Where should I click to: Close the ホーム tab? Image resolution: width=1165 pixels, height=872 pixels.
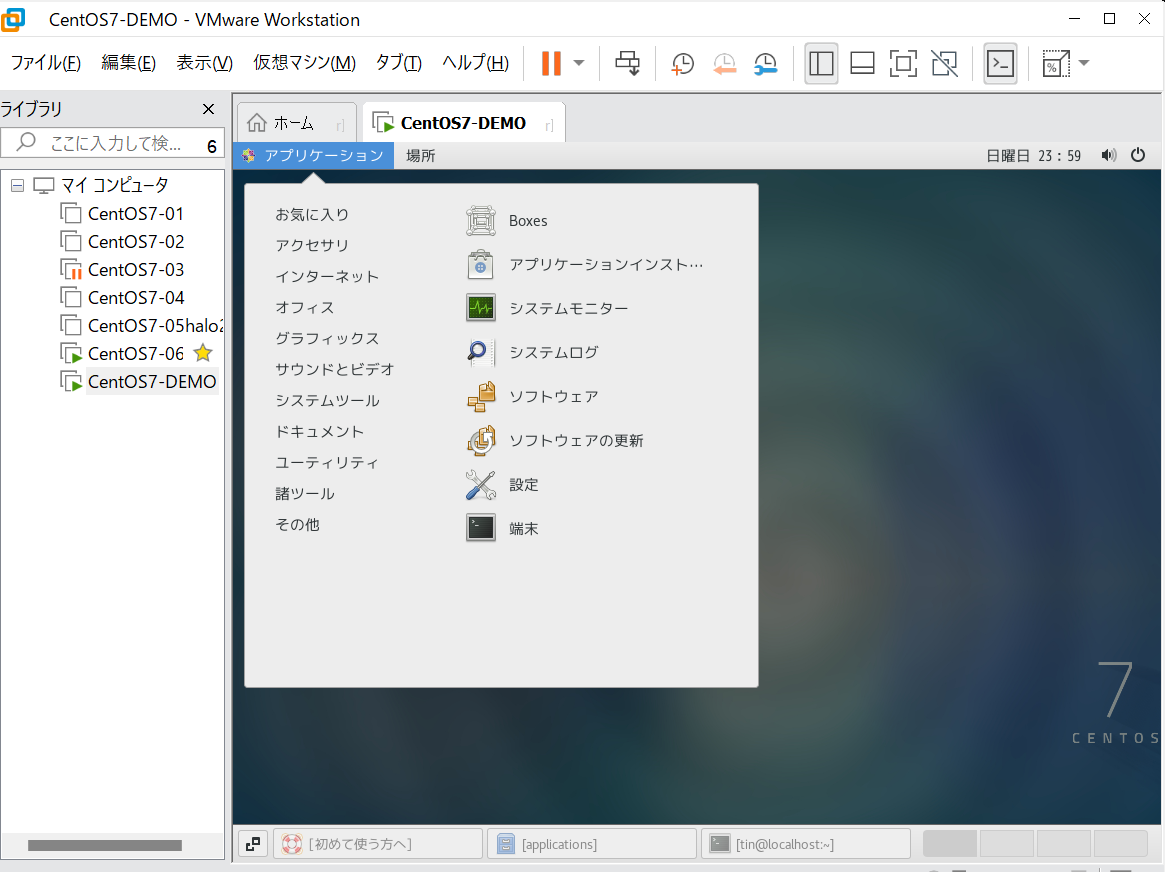click(340, 125)
